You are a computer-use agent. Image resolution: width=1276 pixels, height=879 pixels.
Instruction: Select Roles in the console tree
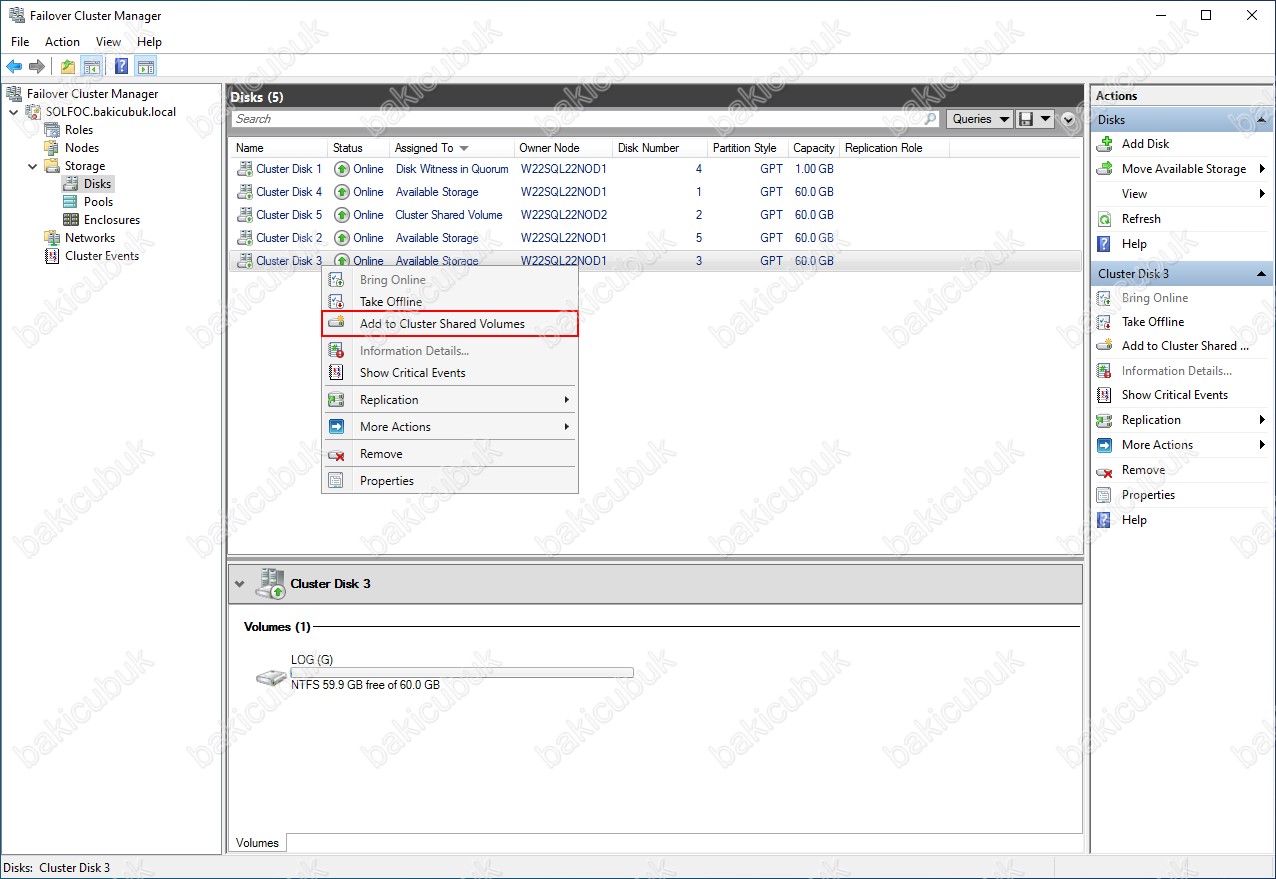point(79,130)
